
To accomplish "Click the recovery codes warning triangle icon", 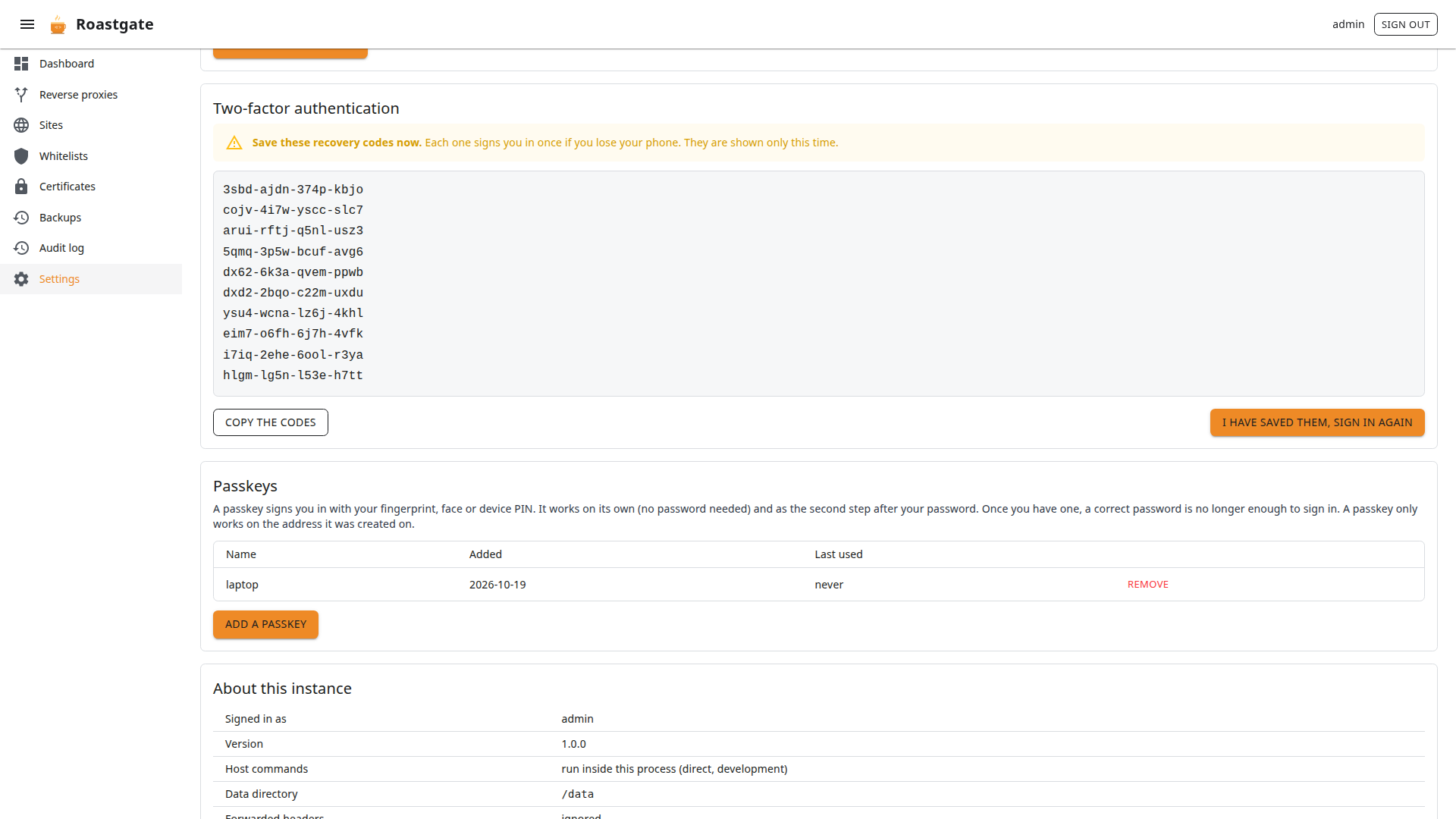I will 234,143.
